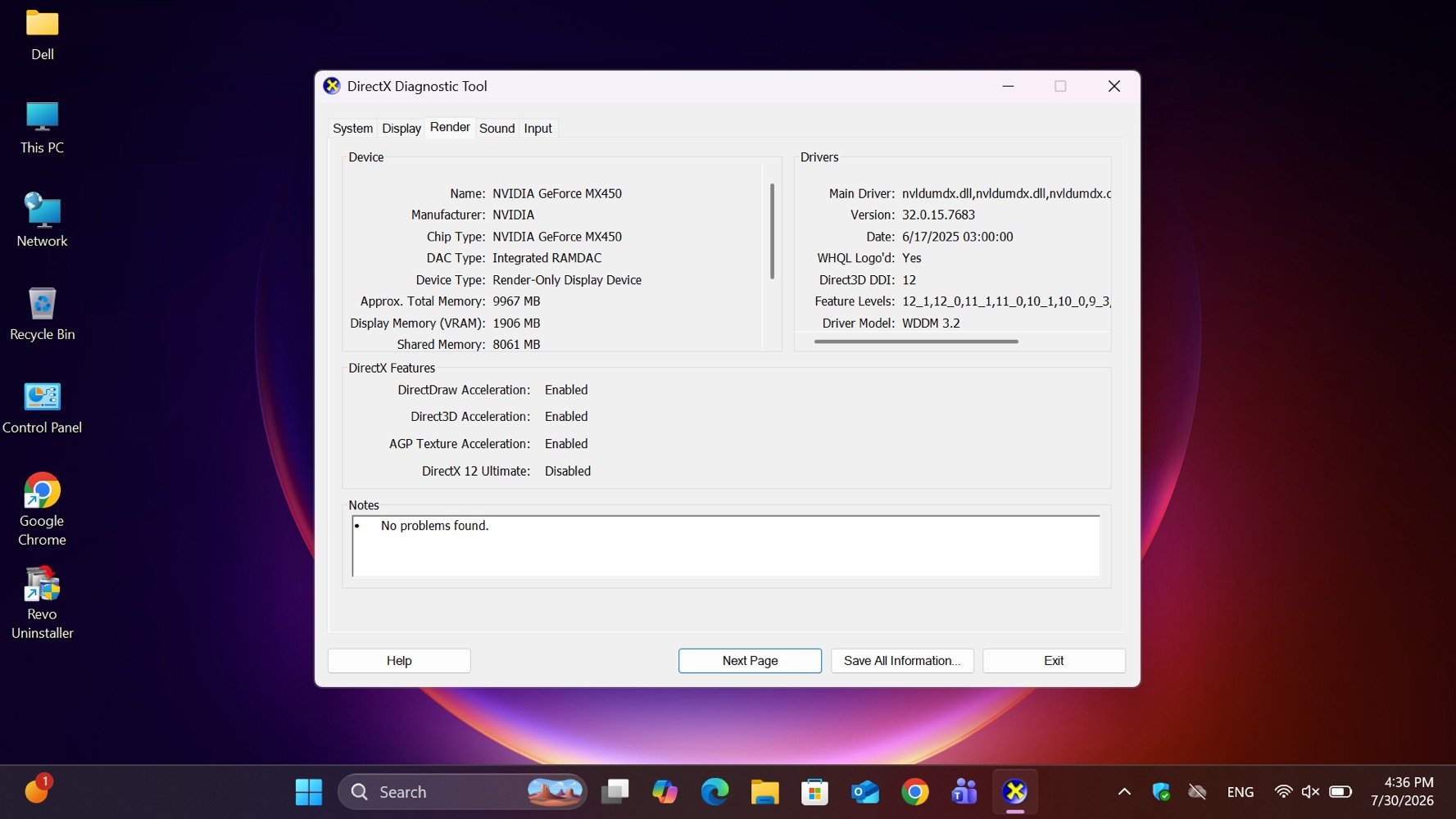Launch Google Chrome from desktop shortcut
Viewport: 1456px width, 819px height.
point(42,509)
